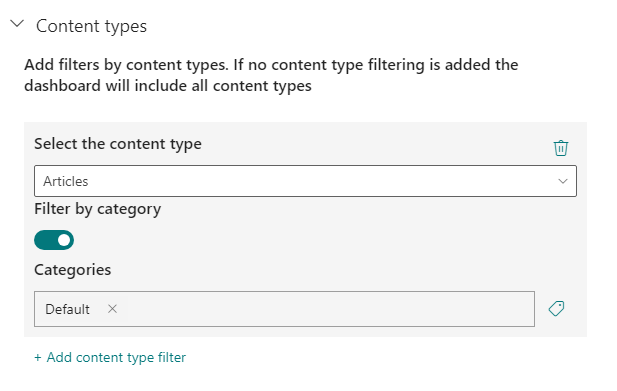Screen dimensions: 617x391
Task: Click the plus sign before Add content type filter
Action: pyautogui.click(x=38, y=358)
